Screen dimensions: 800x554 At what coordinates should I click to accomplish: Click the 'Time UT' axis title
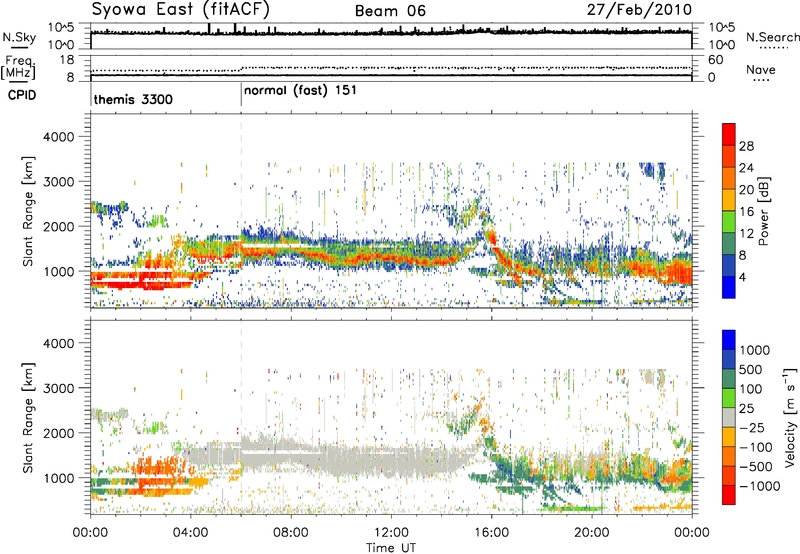click(x=391, y=548)
